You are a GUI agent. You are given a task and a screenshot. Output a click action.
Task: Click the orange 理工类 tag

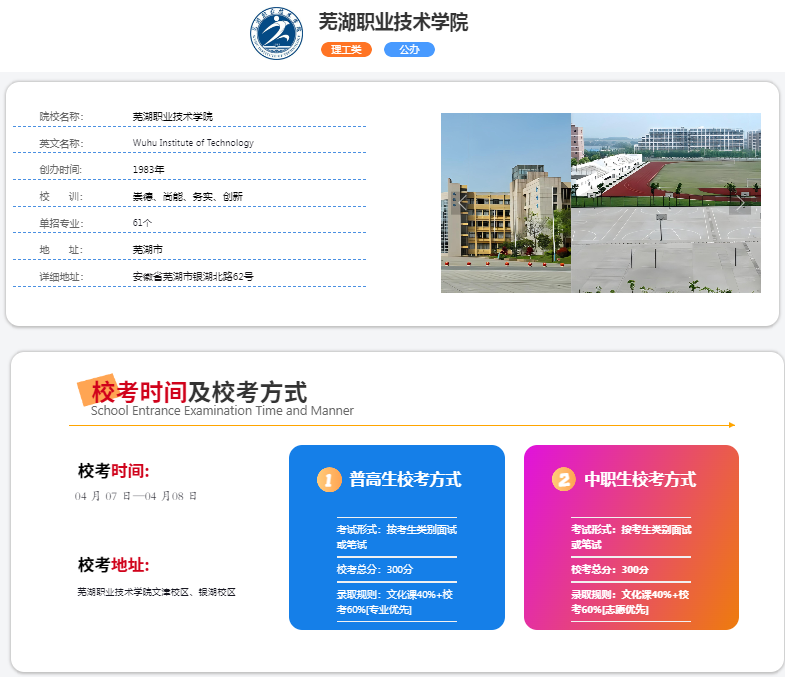coord(346,50)
